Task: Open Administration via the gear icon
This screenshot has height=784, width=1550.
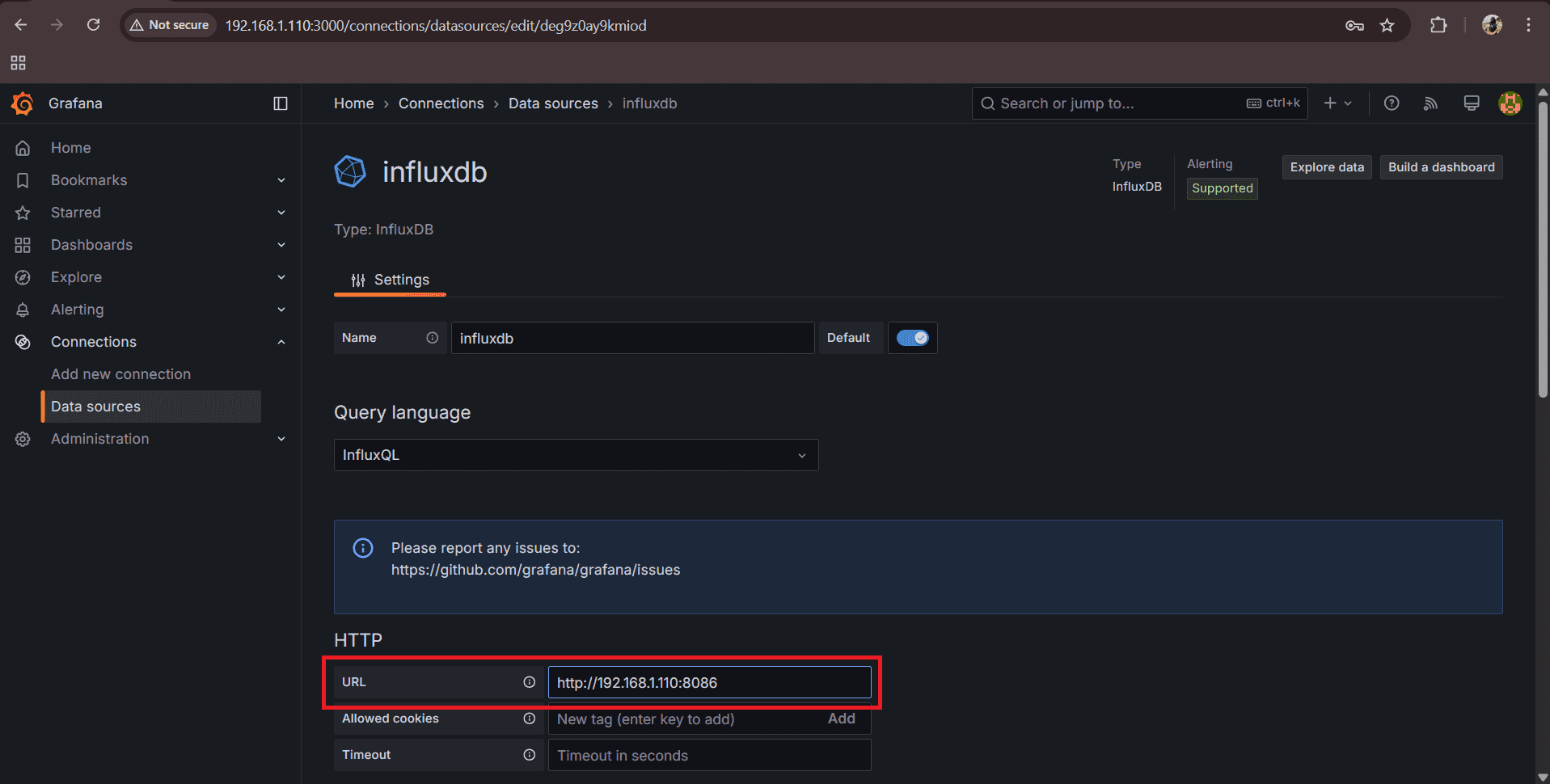Action: click(23, 439)
